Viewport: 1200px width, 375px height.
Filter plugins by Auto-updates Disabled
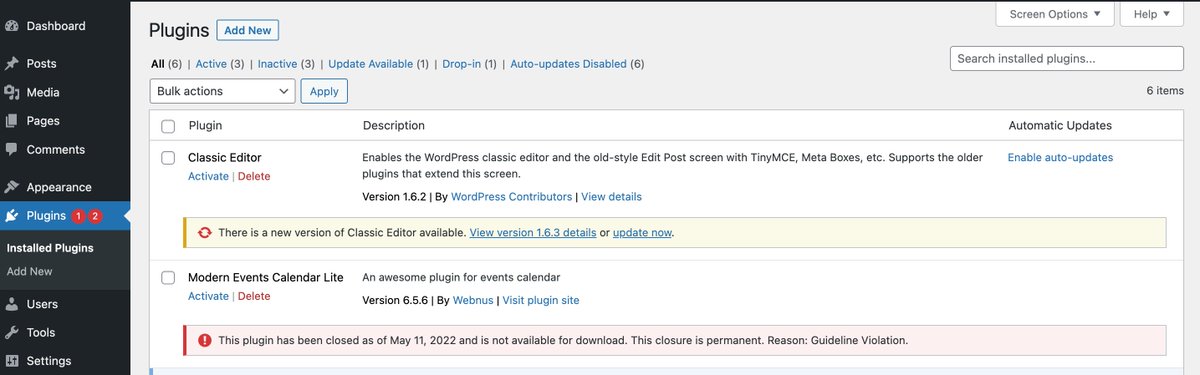[569, 64]
